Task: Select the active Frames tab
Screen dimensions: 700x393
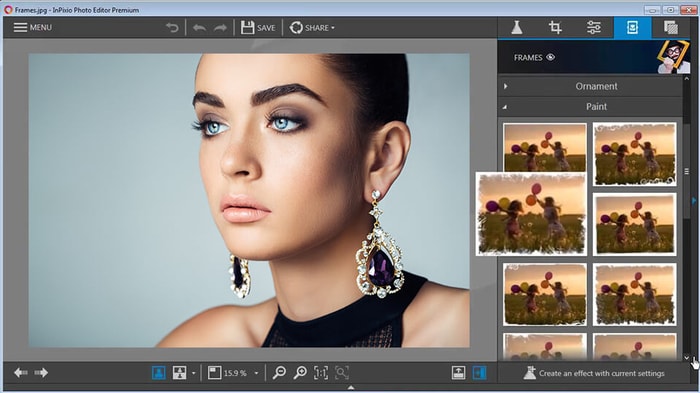Action: tap(632, 28)
